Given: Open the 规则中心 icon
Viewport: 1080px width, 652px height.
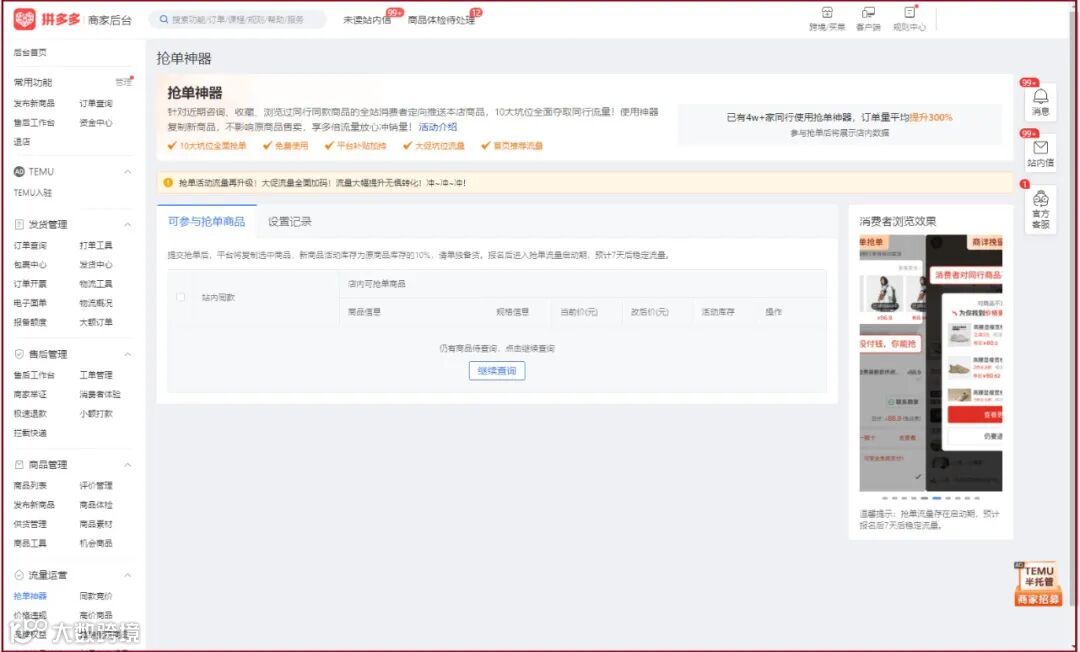Looking at the screenshot, I should [909, 12].
